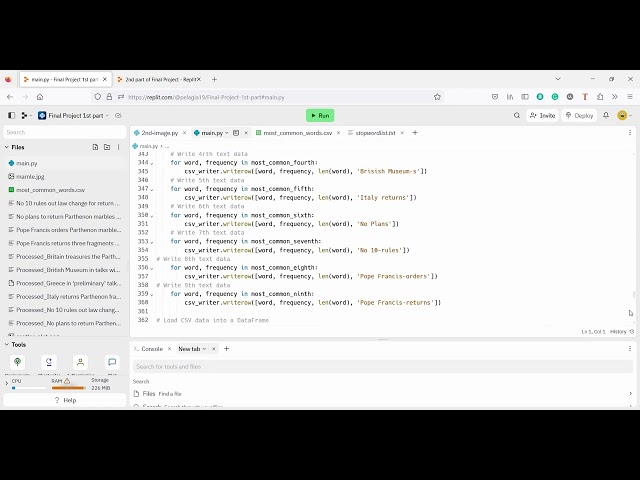Expand the resource usage panel arrow

tap(7, 384)
